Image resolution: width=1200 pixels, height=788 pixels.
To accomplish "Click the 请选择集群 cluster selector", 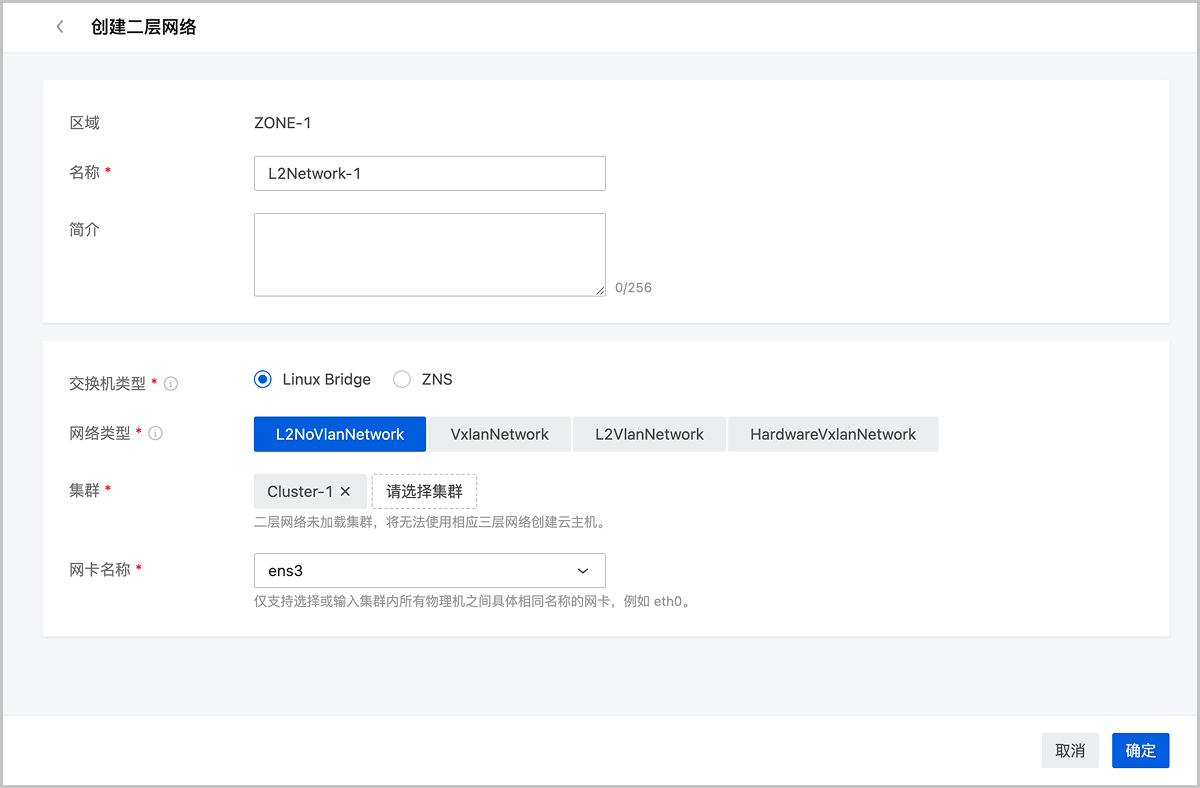I will pyautogui.click(x=424, y=492).
